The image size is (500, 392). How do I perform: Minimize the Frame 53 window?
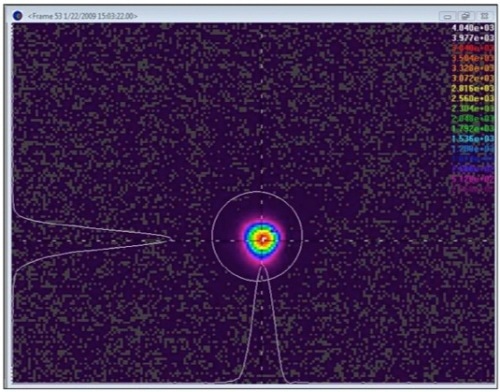tap(447, 16)
